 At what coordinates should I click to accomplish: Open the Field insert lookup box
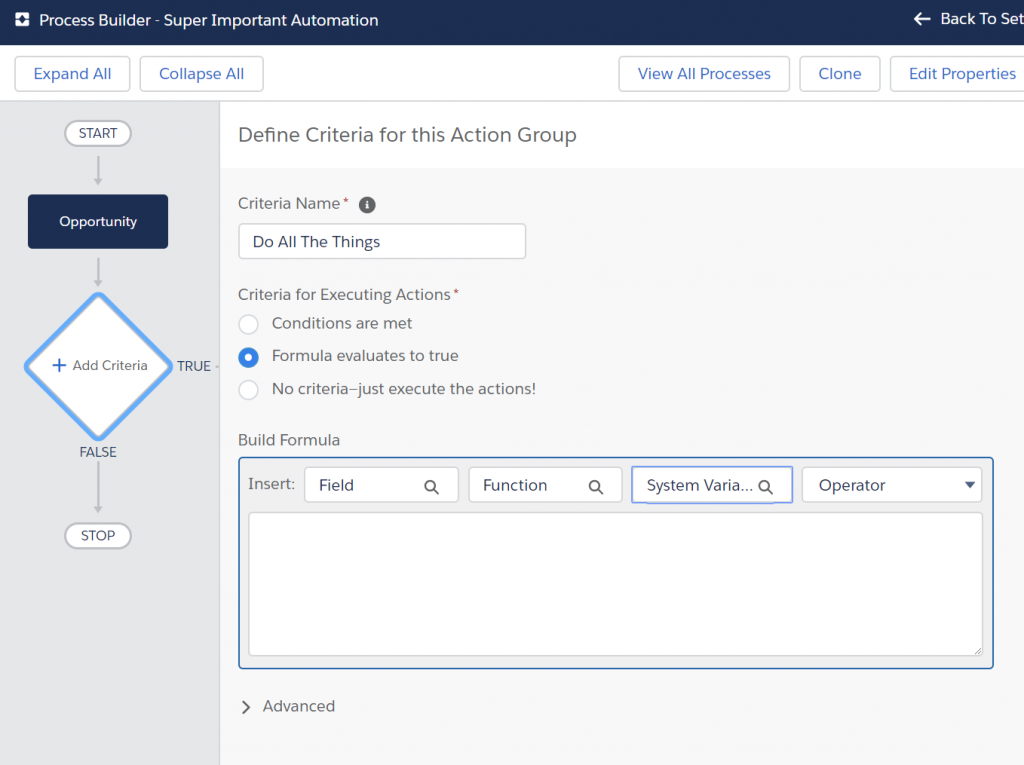[x=381, y=485]
